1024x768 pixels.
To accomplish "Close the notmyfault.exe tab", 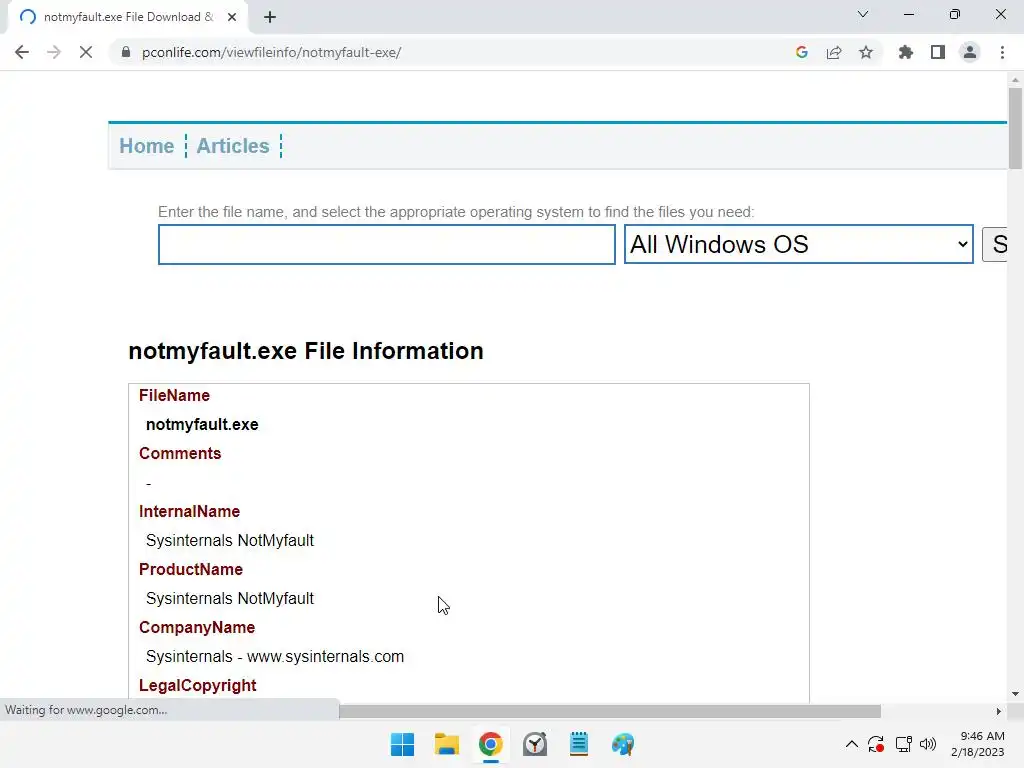I will pos(232,17).
